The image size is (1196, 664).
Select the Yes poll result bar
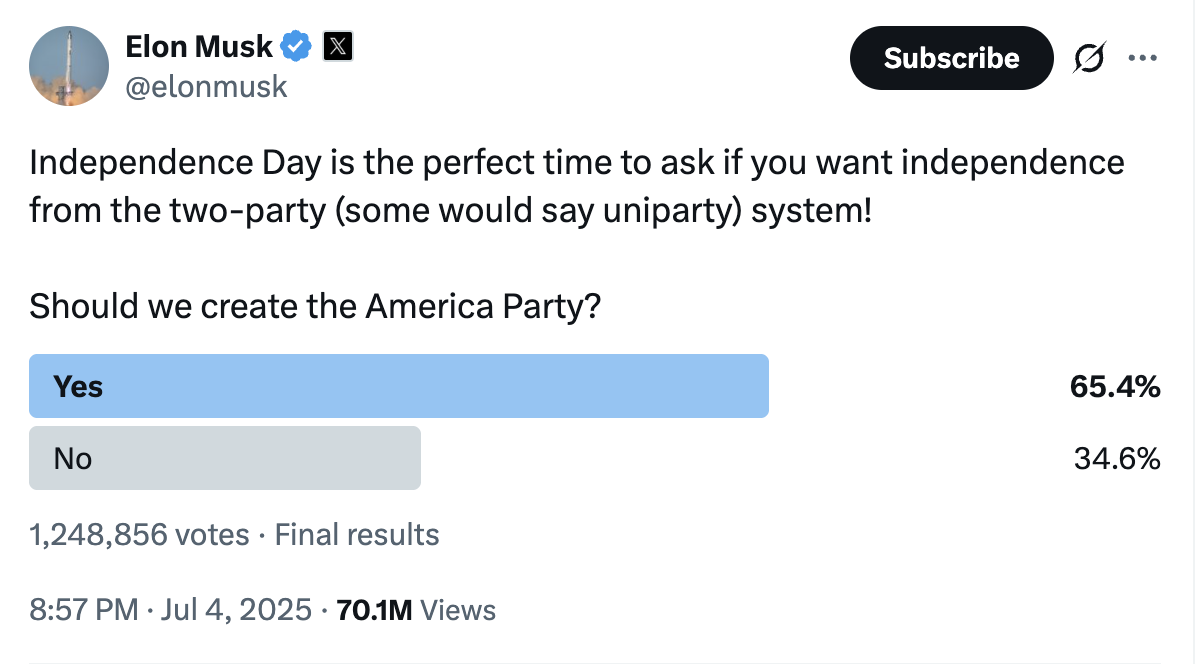[x=398, y=386]
